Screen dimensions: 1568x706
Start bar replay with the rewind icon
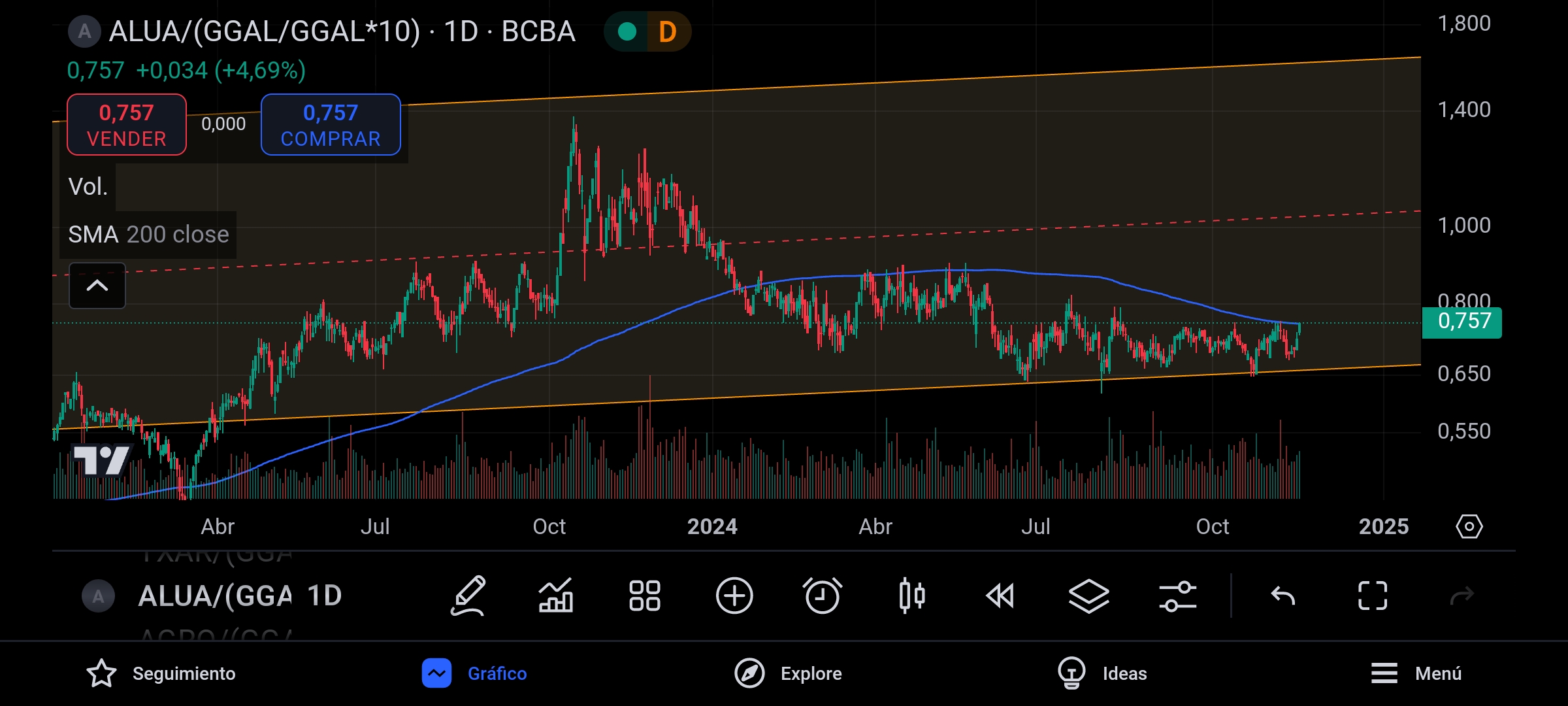(x=1000, y=596)
